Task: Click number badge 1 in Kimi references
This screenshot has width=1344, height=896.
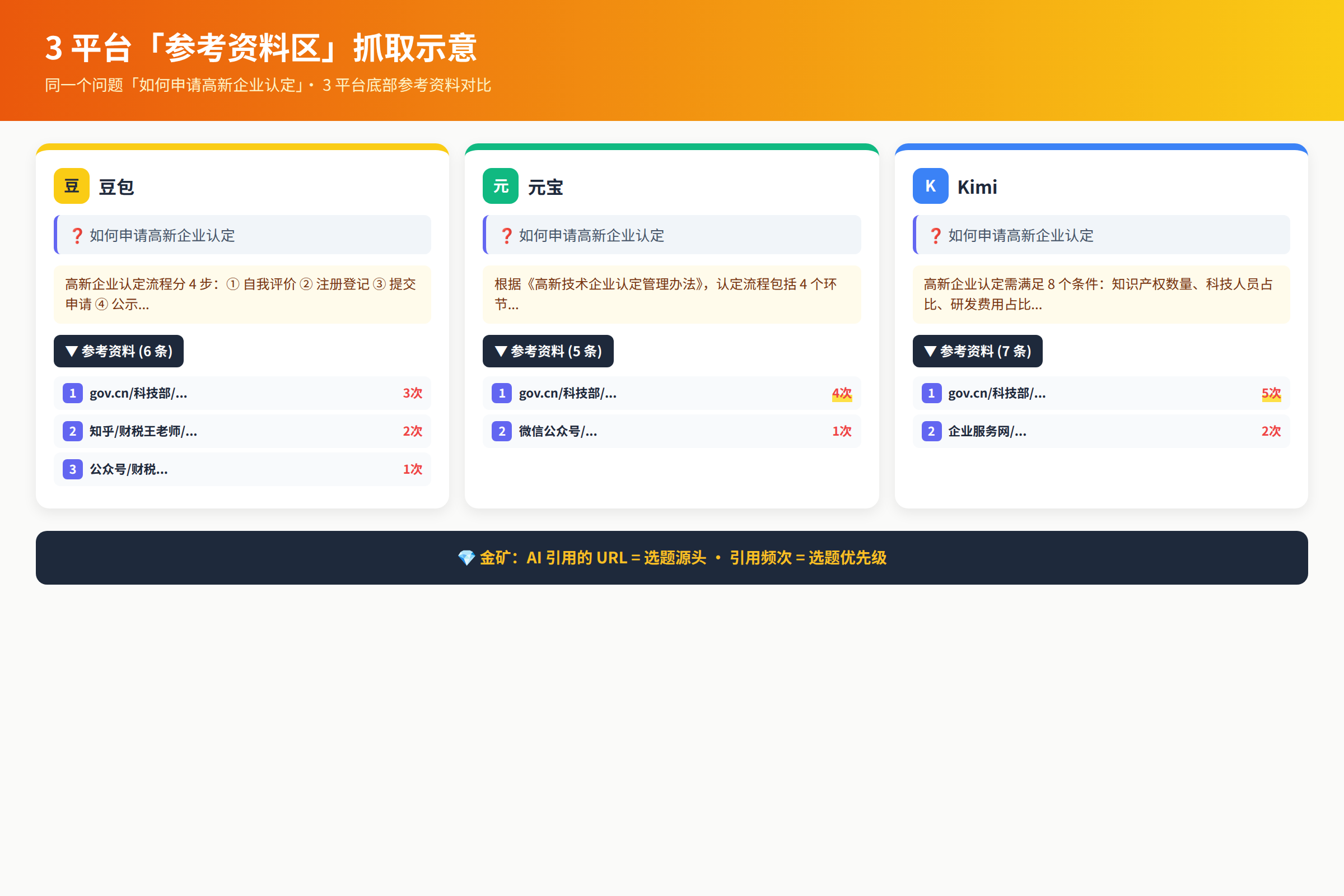Action: [x=931, y=393]
